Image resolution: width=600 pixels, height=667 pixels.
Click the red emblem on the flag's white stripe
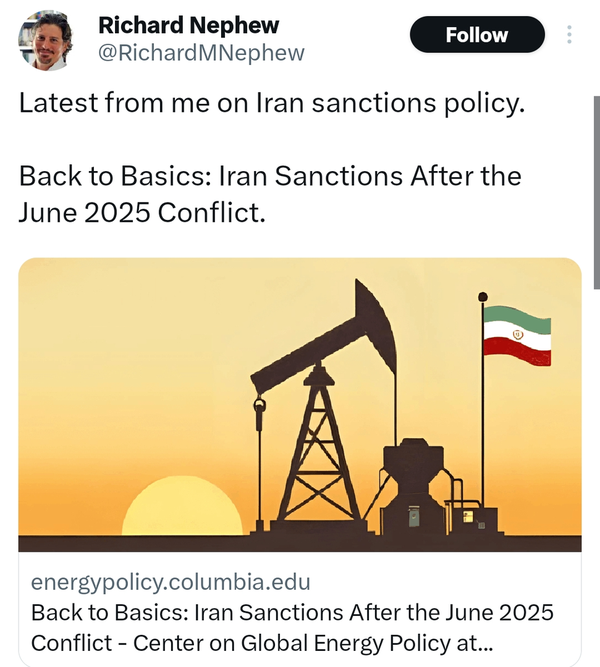click(x=517, y=334)
